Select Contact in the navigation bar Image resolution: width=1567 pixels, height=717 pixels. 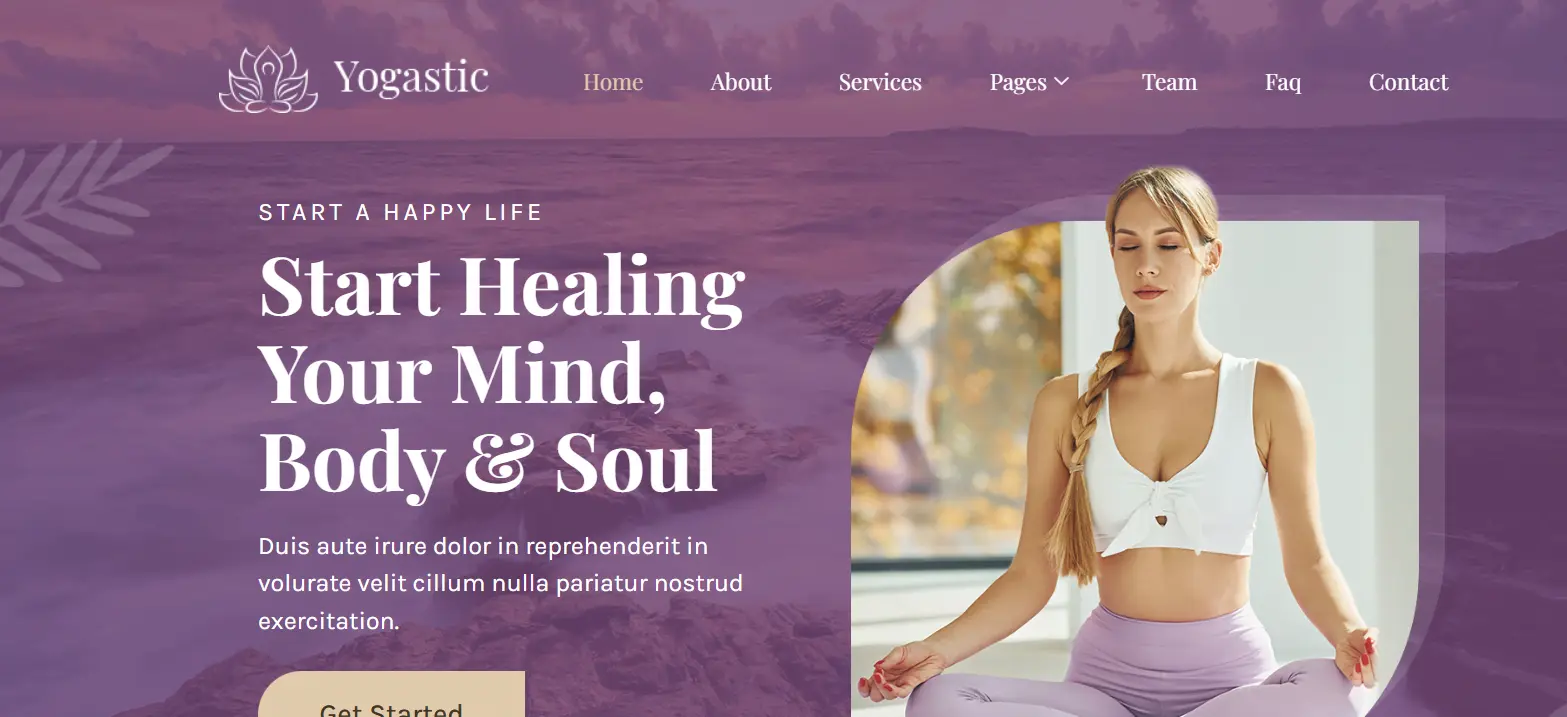point(1408,82)
